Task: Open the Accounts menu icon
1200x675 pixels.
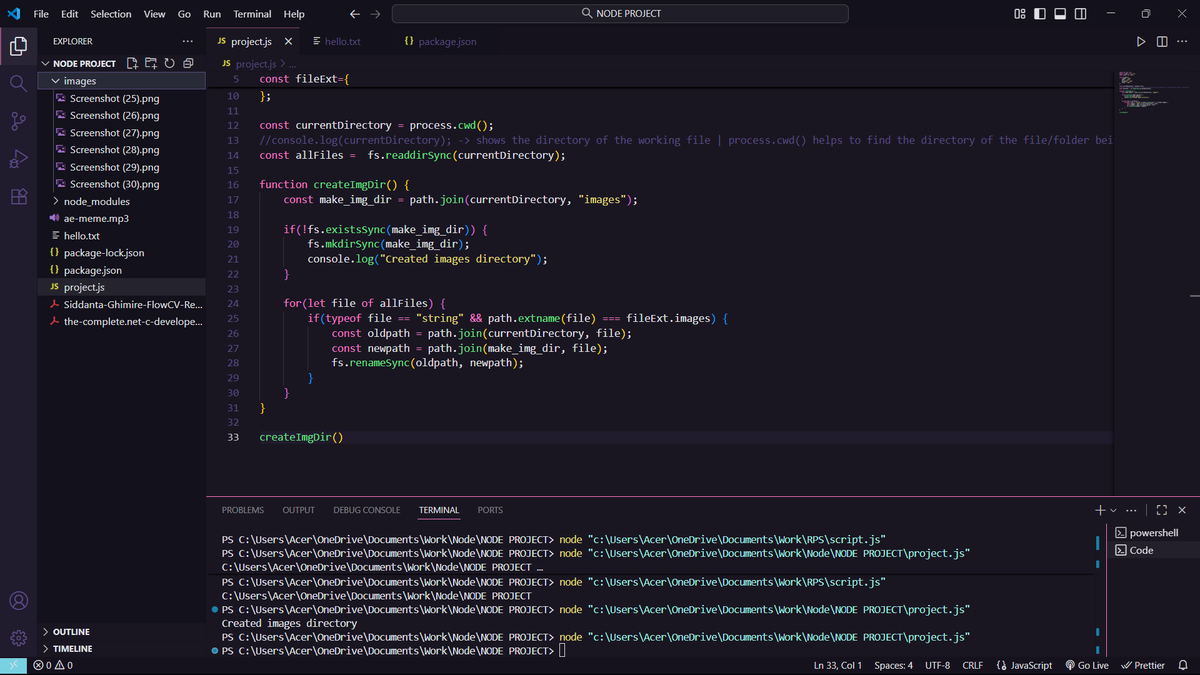Action: click(x=18, y=601)
